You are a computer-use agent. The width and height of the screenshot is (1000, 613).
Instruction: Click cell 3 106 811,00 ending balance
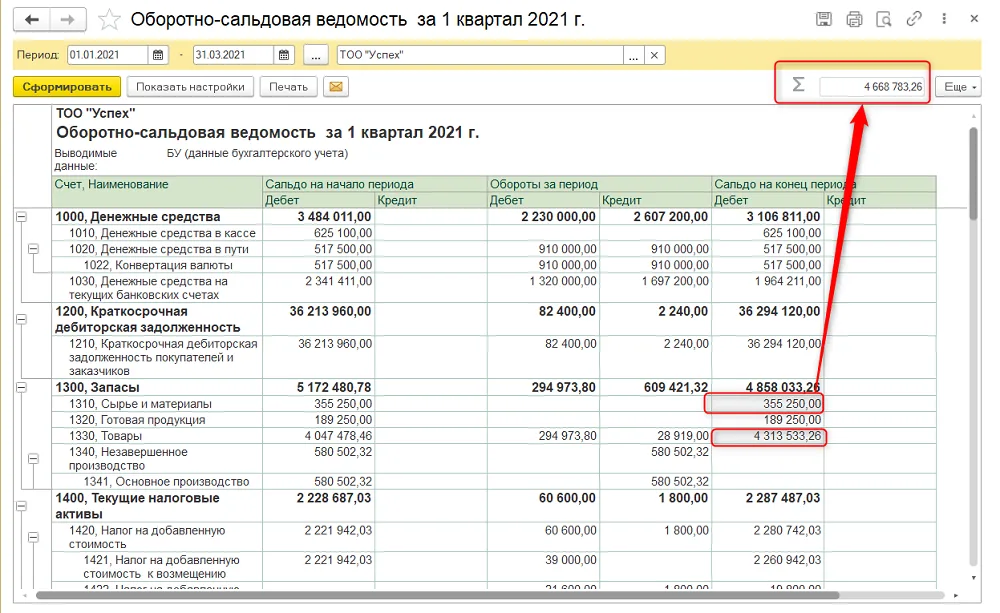click(x=767, y=217)
